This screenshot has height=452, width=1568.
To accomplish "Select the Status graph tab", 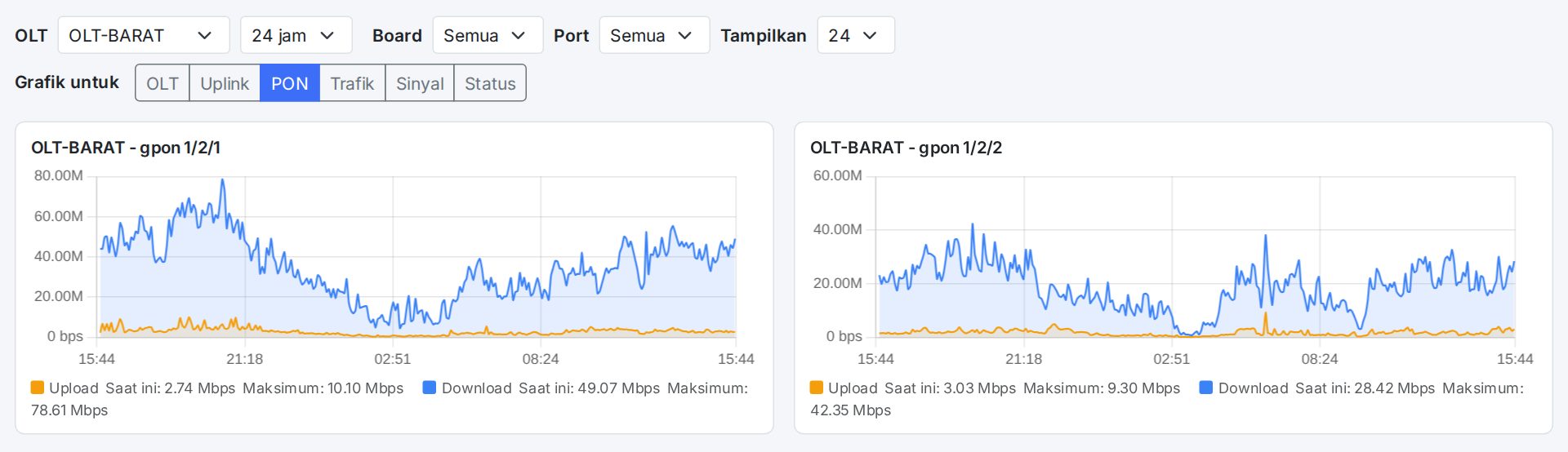I will click(x=490, y=83).
